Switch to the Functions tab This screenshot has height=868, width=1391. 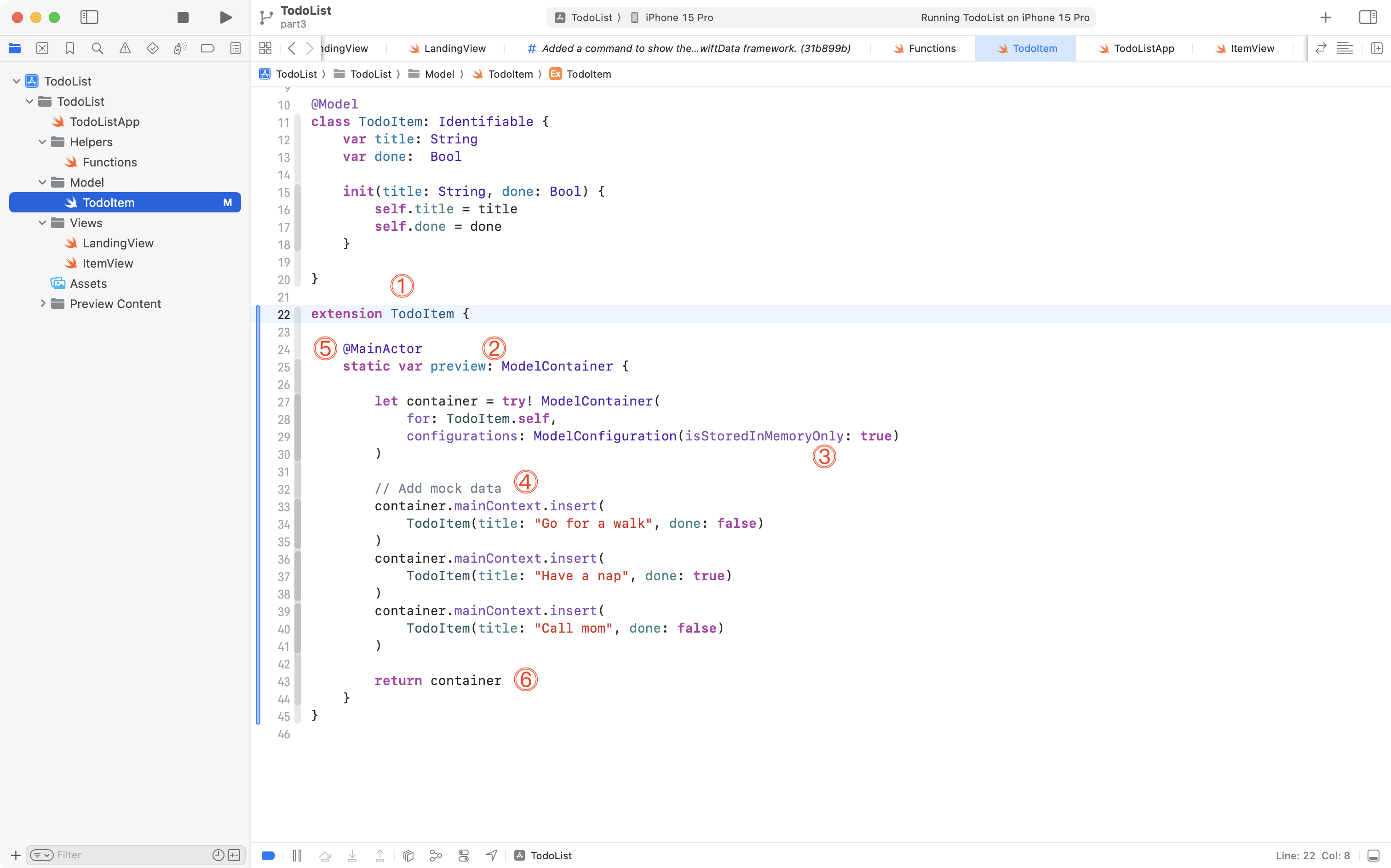point(931,48)
